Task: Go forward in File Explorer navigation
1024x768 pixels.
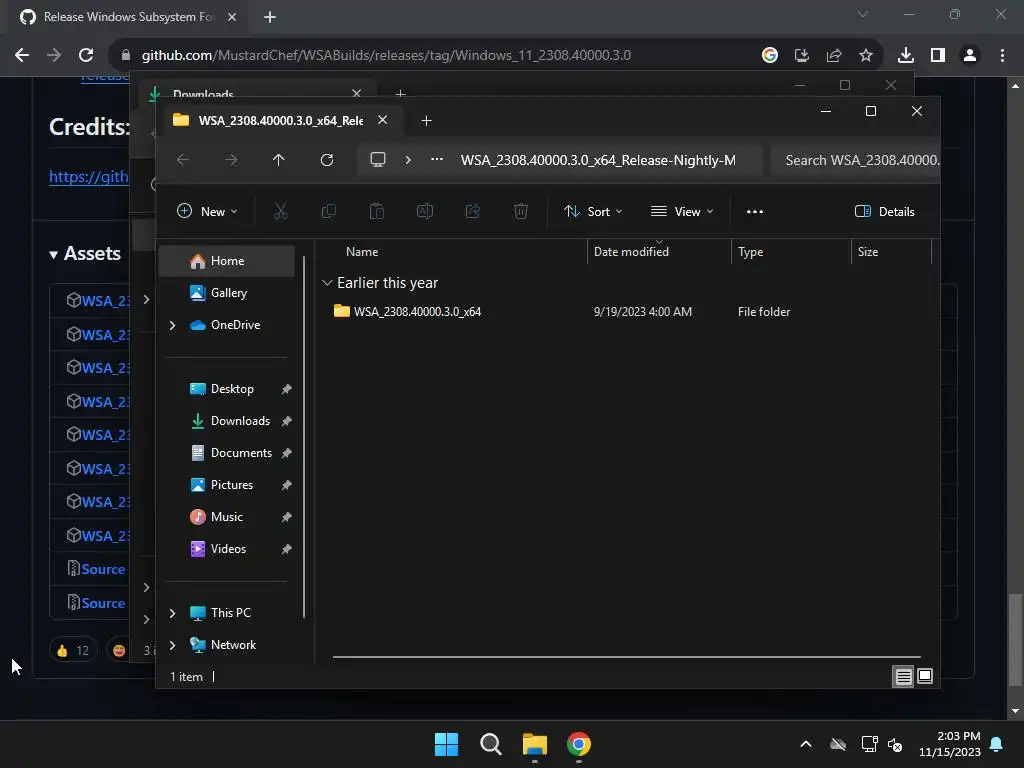Action: click(231, 160)
